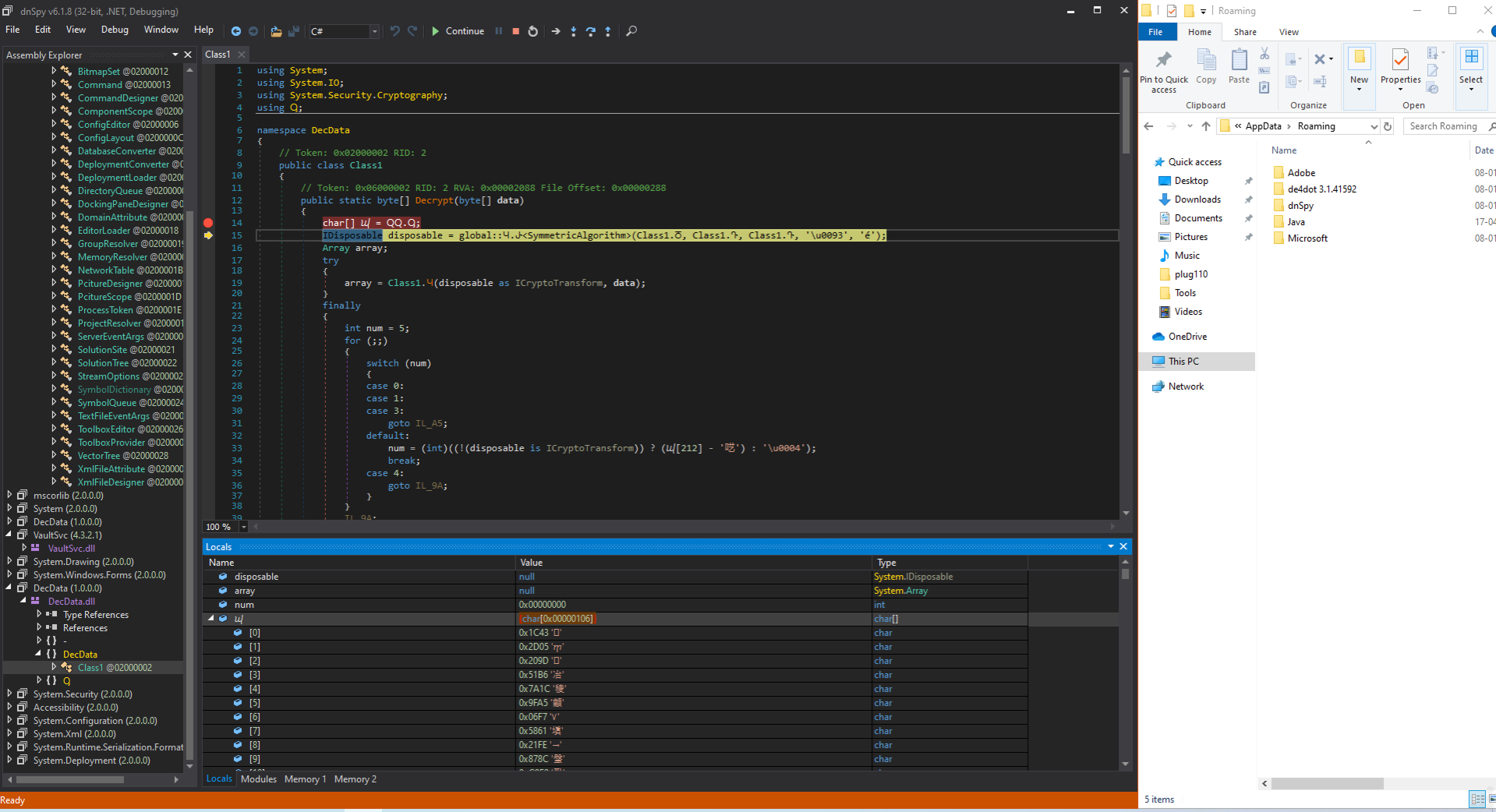Open the assembly search magnifier

pos(631,31)
